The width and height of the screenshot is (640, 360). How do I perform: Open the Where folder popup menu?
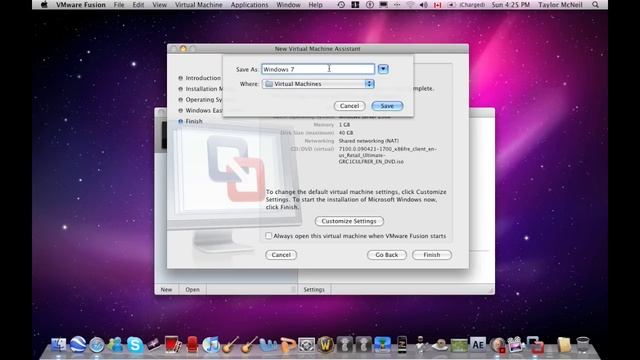318,84
